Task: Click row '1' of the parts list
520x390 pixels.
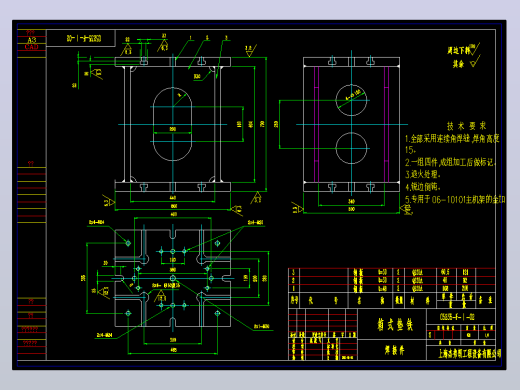Action: tap(392, 289)
